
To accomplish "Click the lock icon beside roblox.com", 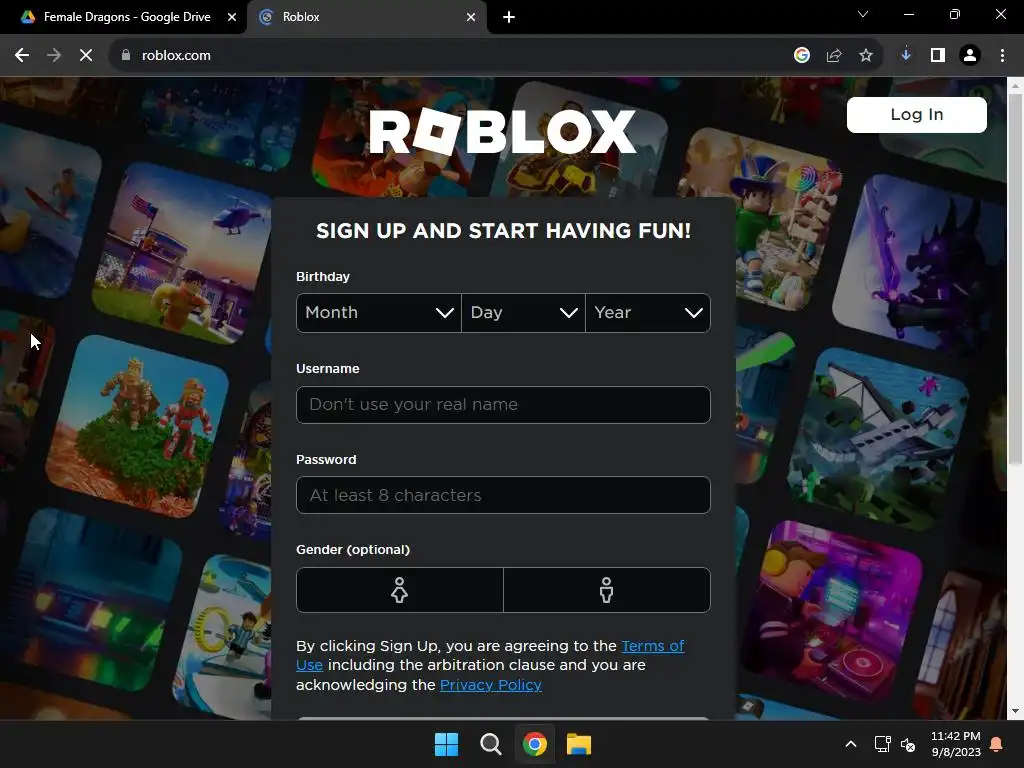I will (126, 56).
